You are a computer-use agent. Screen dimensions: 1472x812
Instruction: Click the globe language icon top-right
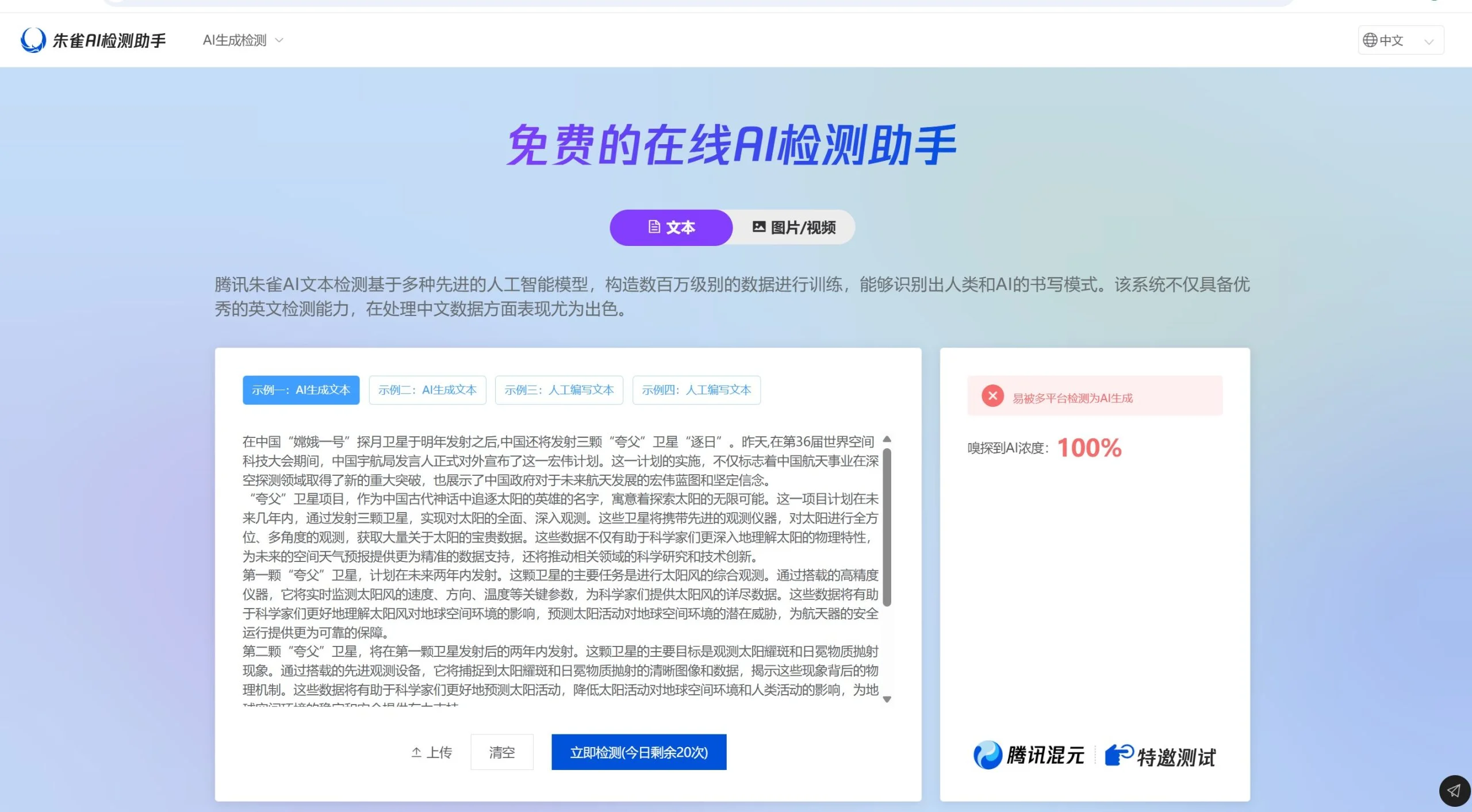click(1371, 40)
